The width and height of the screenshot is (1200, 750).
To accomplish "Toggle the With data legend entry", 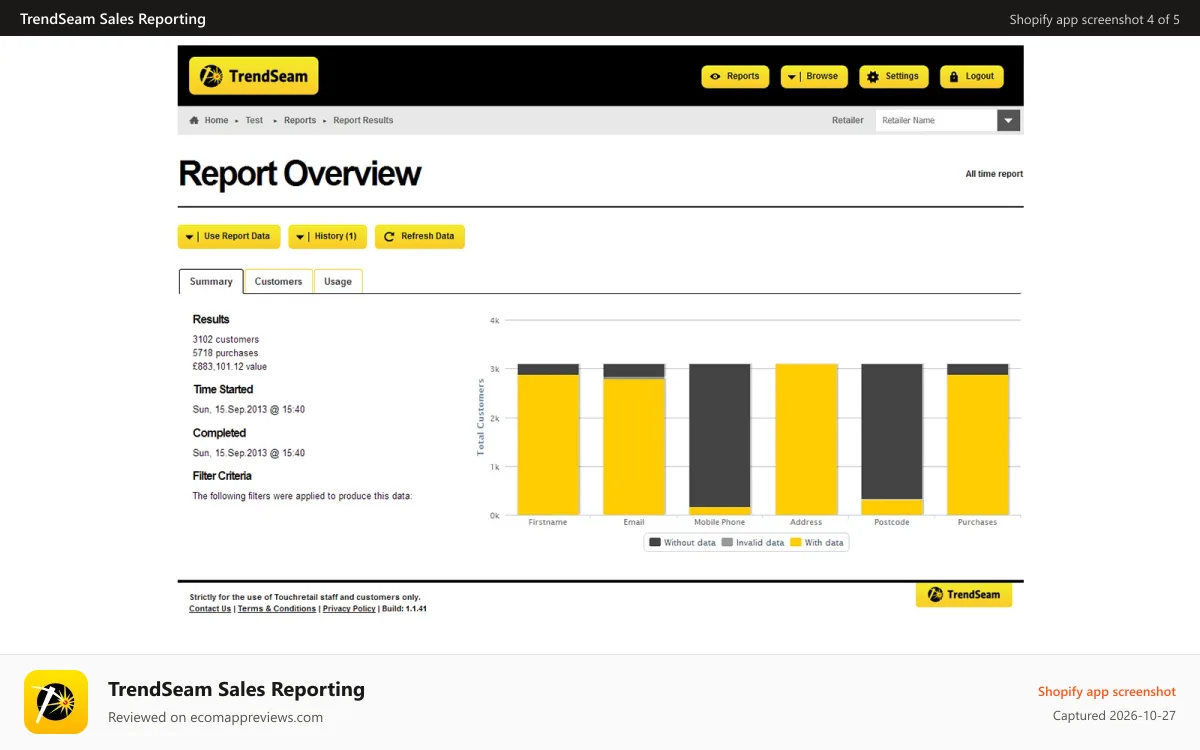I will 817,542.
